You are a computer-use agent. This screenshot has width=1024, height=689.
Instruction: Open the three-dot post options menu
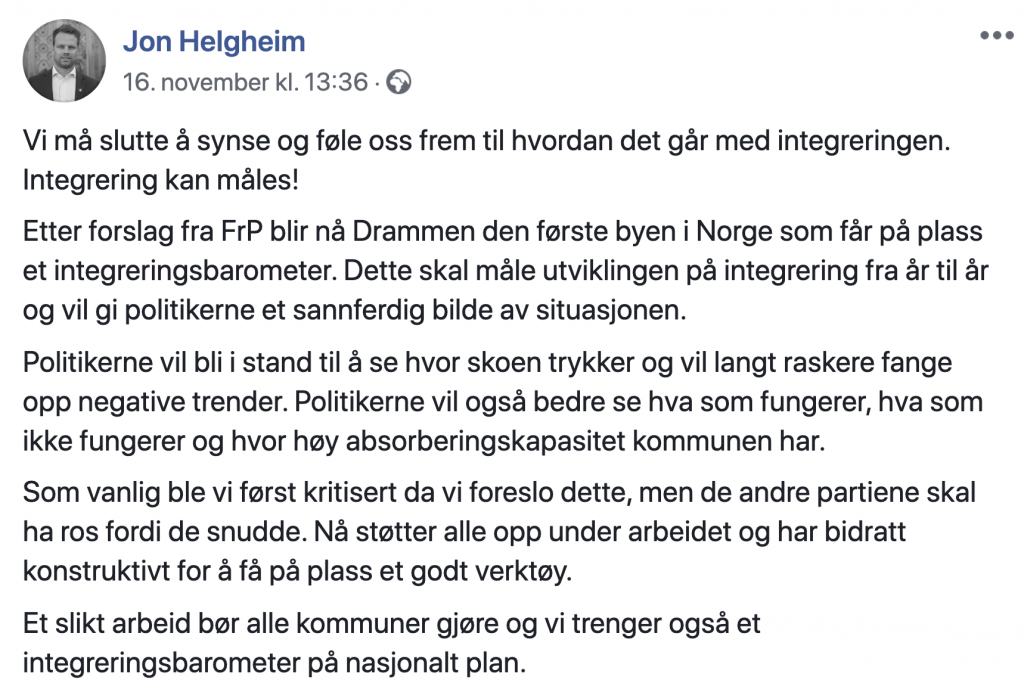pos(996,36)
